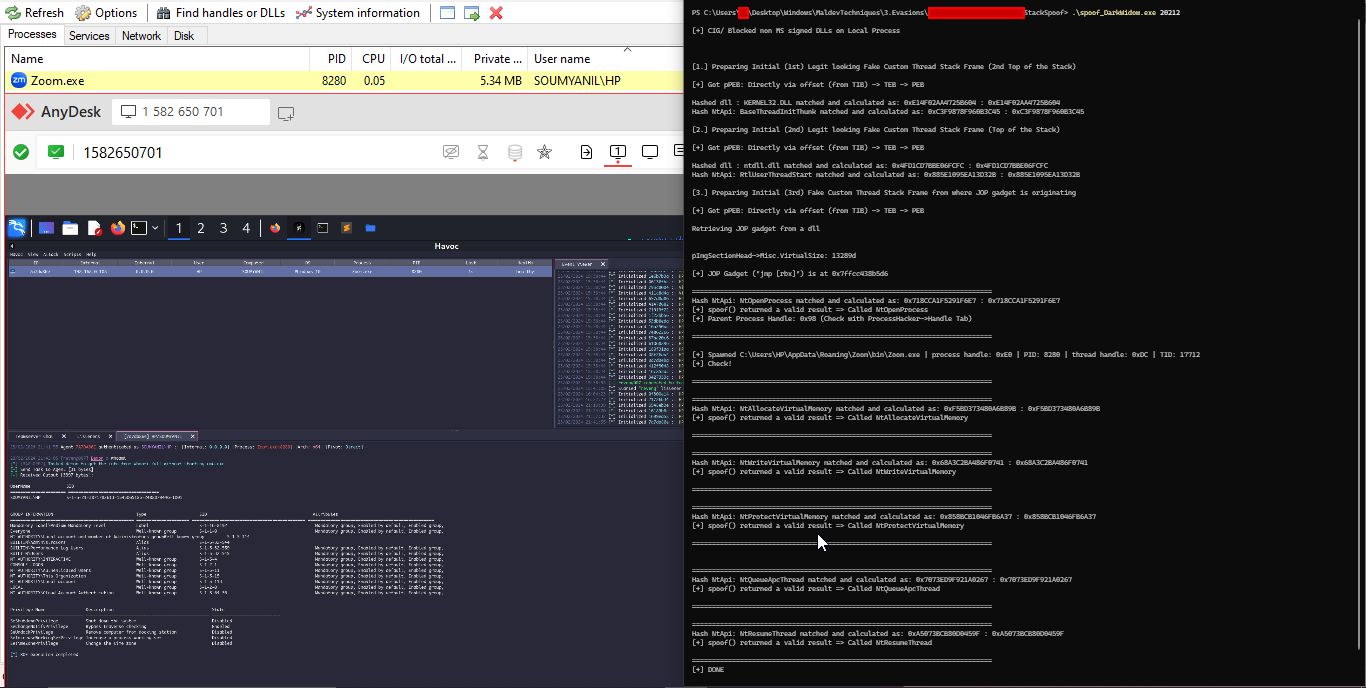Open the Havoc menu in the Havoc window
This screenshot has height=688, width=1366.
[x=16, y=254]
